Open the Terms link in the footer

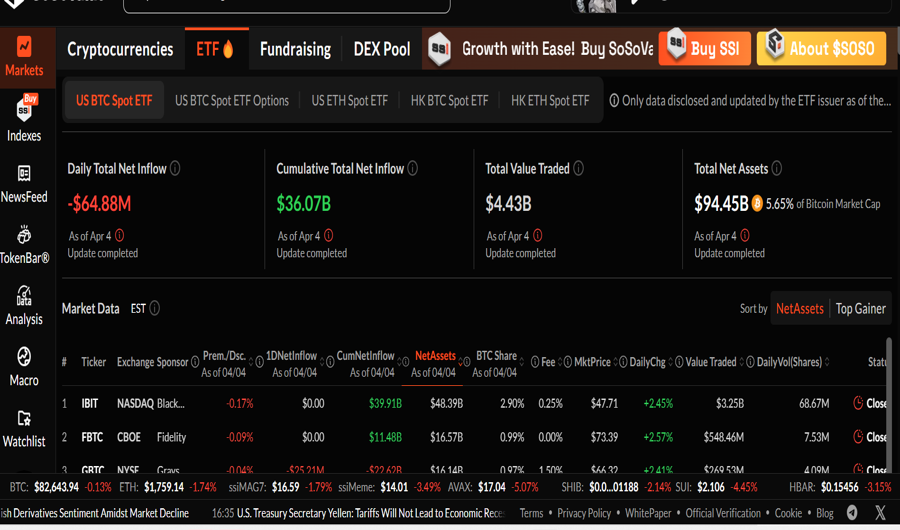[532, 513]
